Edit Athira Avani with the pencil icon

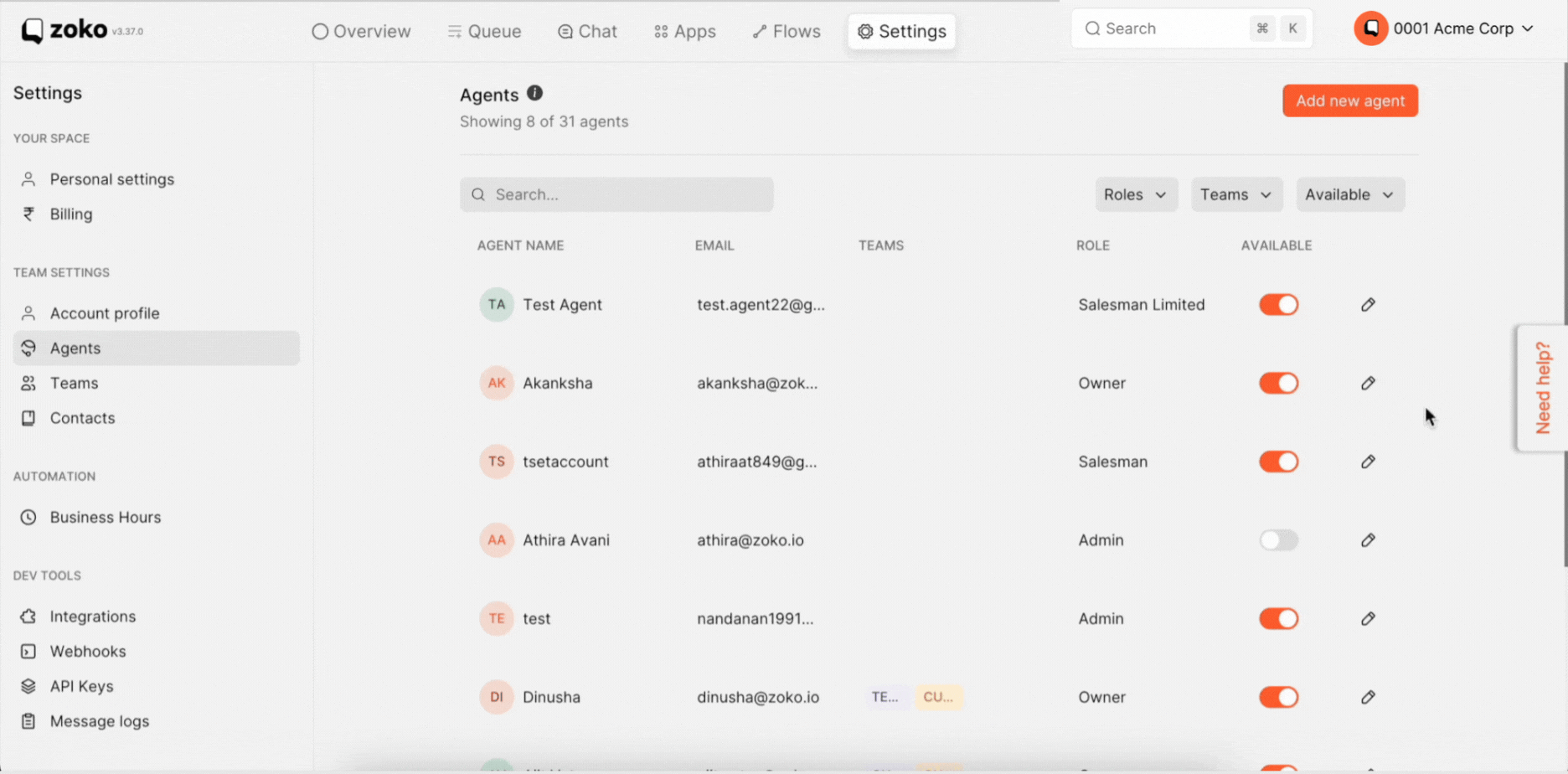(1368, 540)
